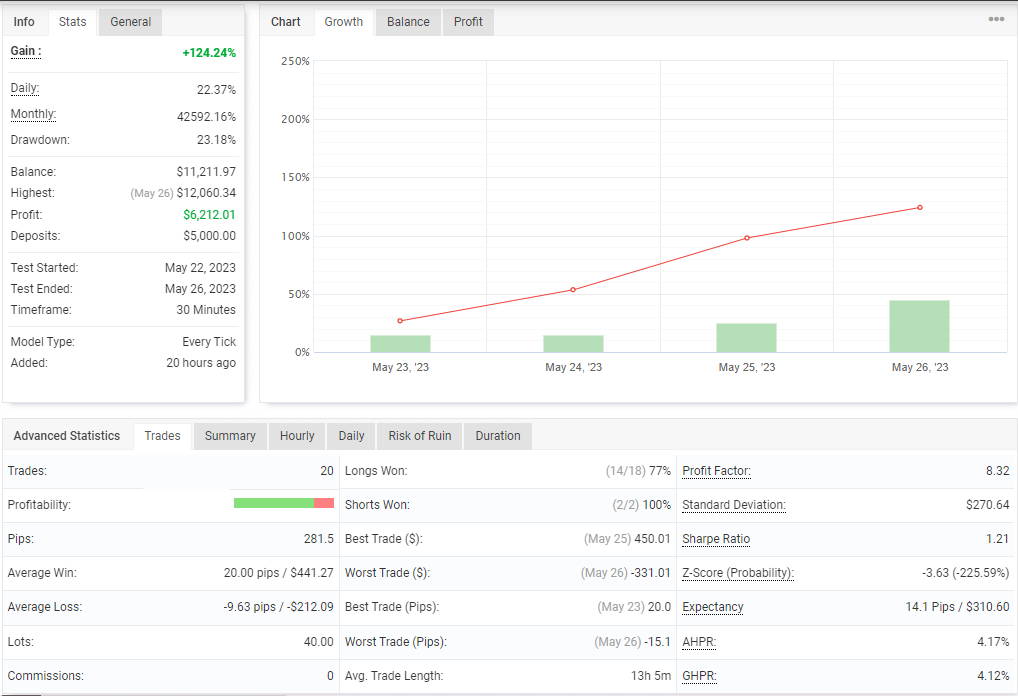
Task: Select the Info tab
Action: coord(24,22)
